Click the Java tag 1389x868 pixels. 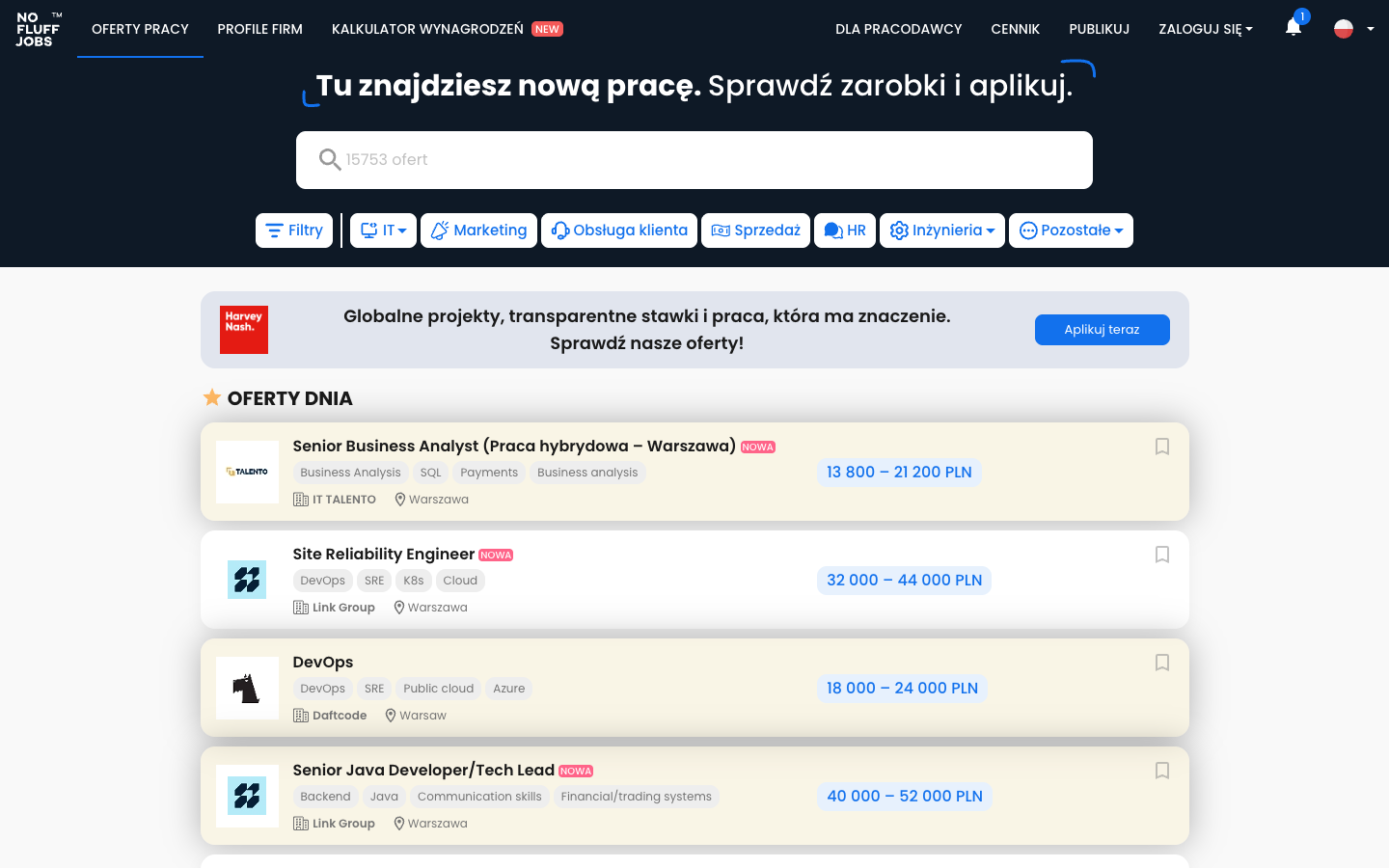384,797
